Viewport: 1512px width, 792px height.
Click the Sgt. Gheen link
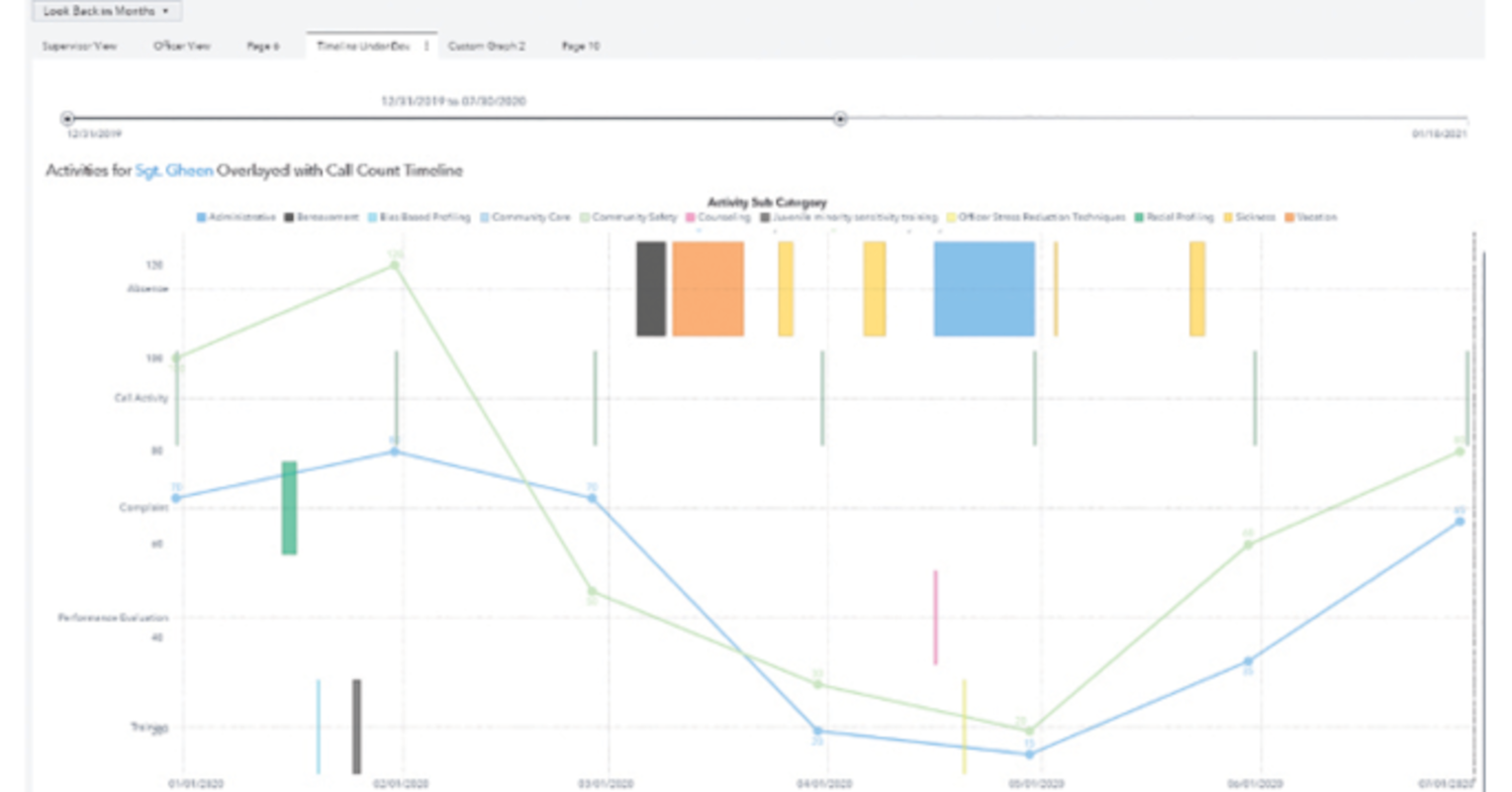(174, 169)
